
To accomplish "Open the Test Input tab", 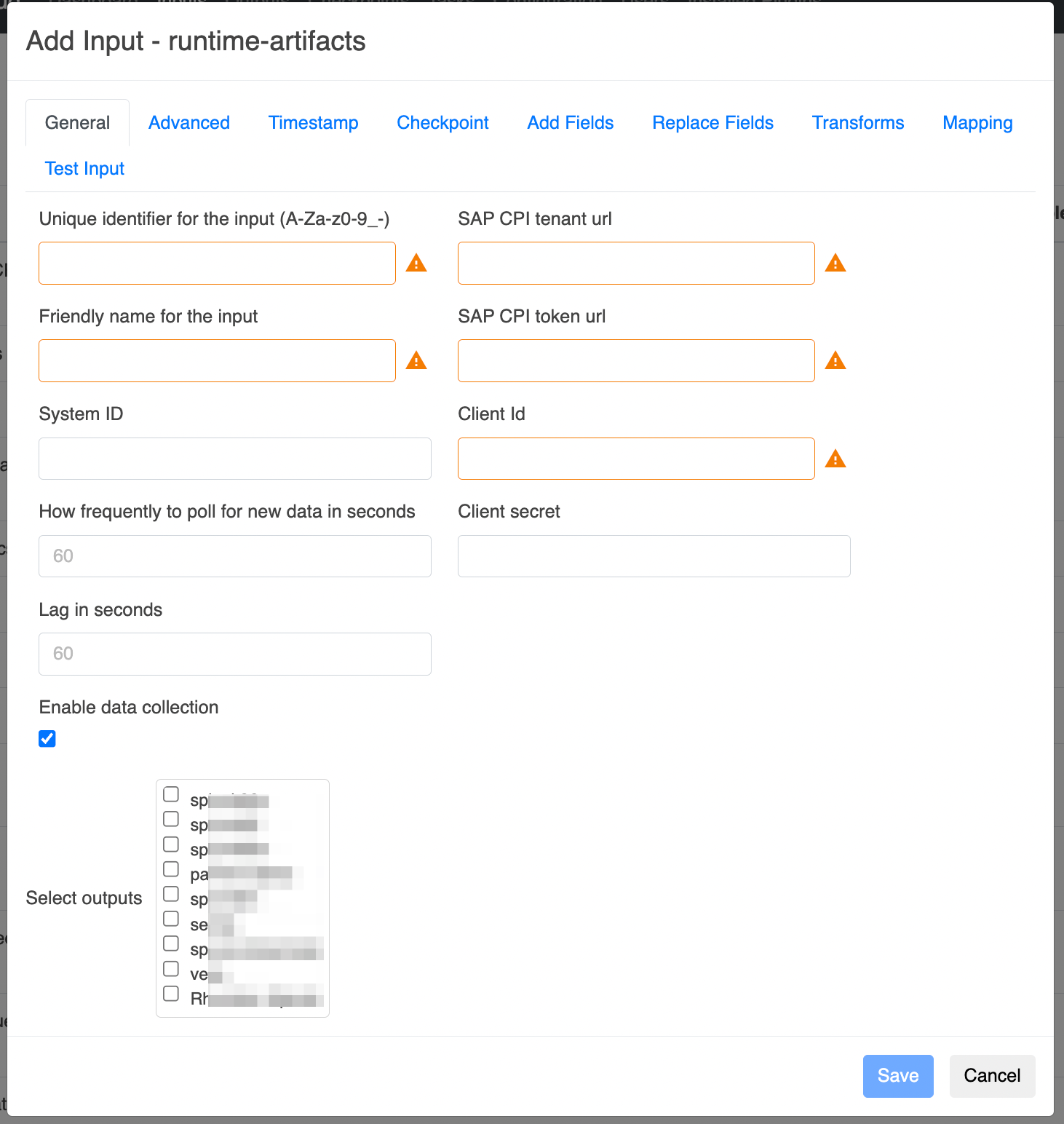I will pyautogui.click(x=84, y=169).
